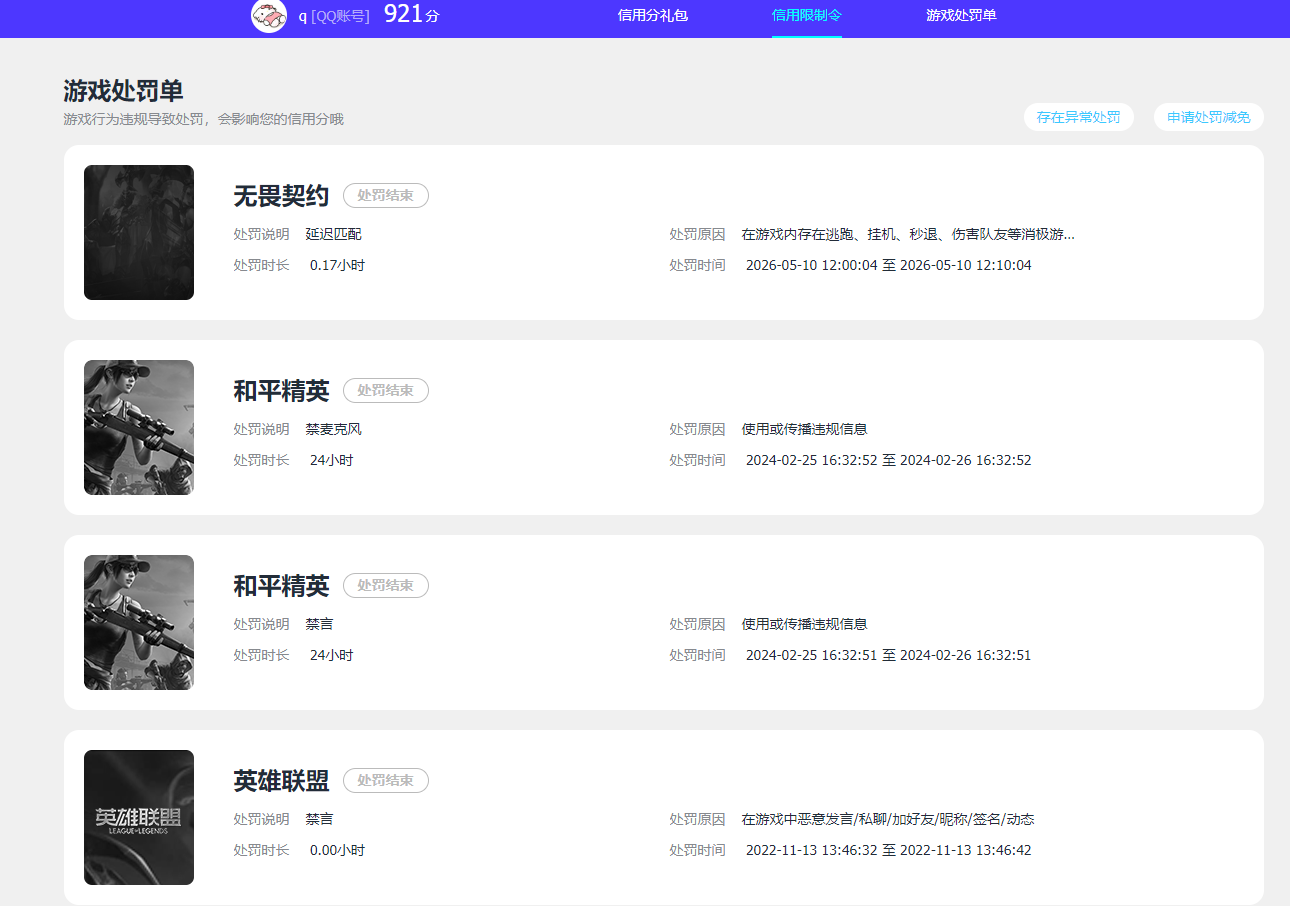The height and width of the screenshot is (906, 1290).
Task: Click the 0.17小时 duration value
Action: click(338, 265)
